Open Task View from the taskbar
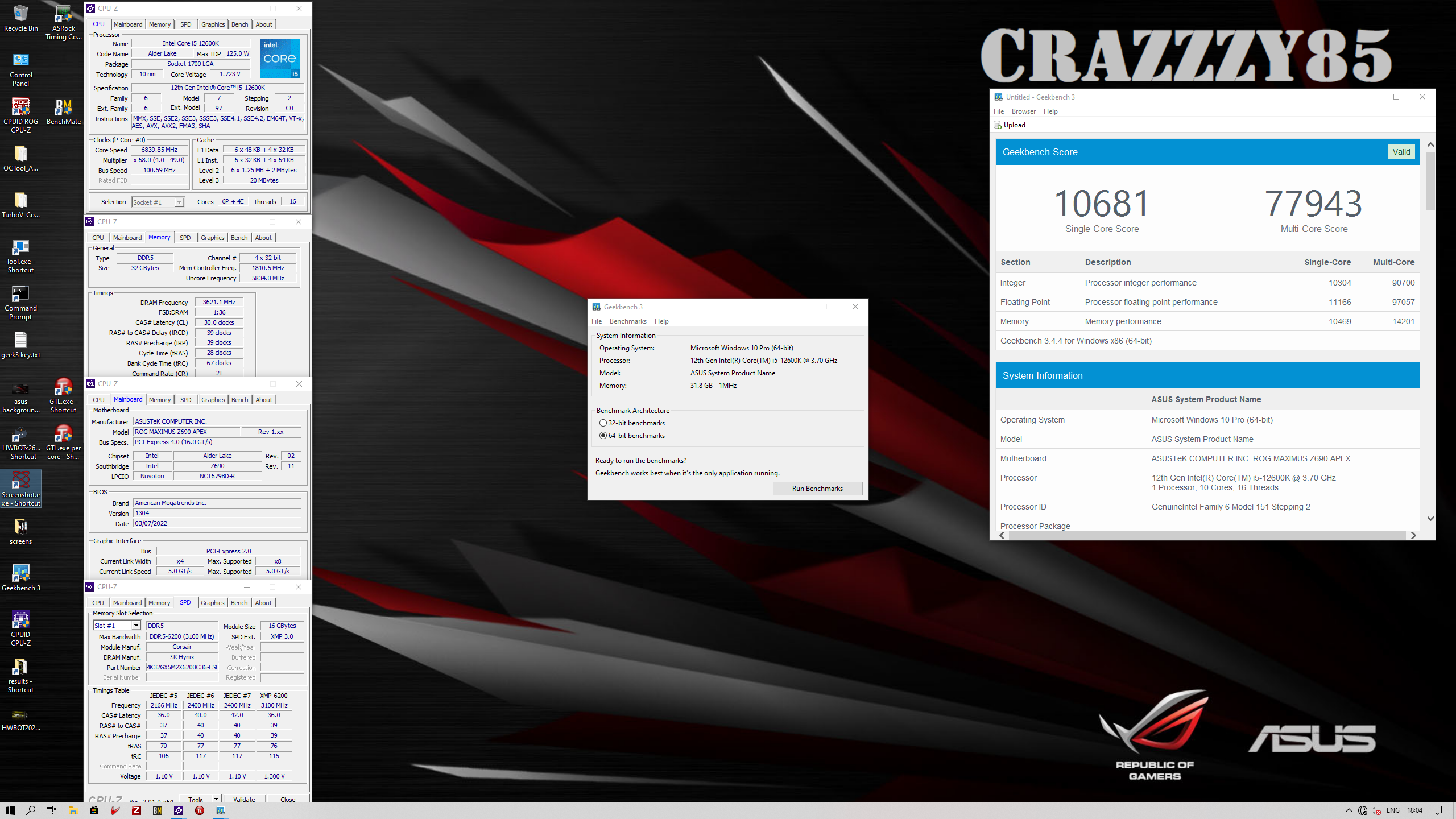 coord(51,810)
